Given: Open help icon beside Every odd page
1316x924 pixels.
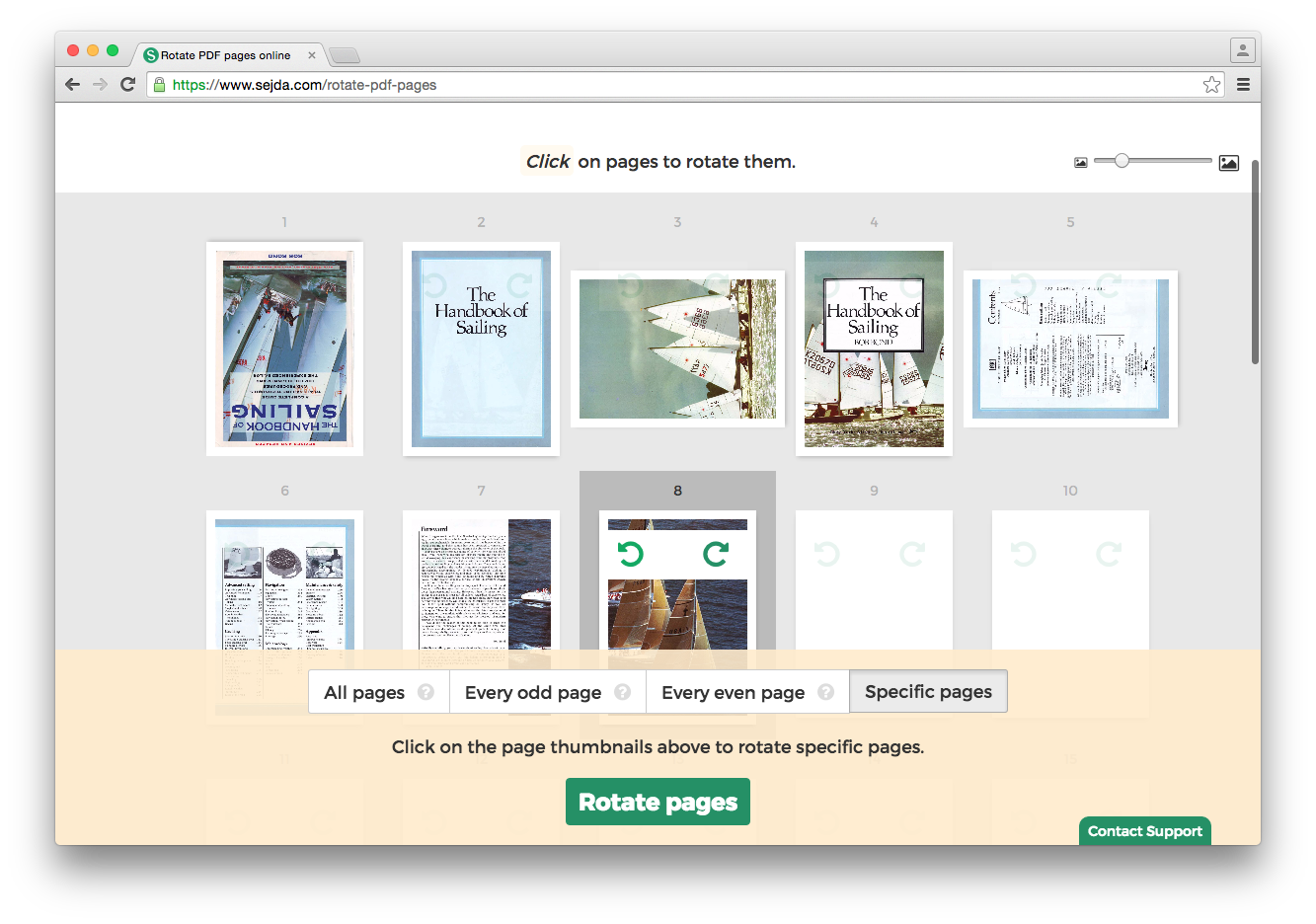Looking at the screenshot, I should pyautogui.click(x=622, y=692).
